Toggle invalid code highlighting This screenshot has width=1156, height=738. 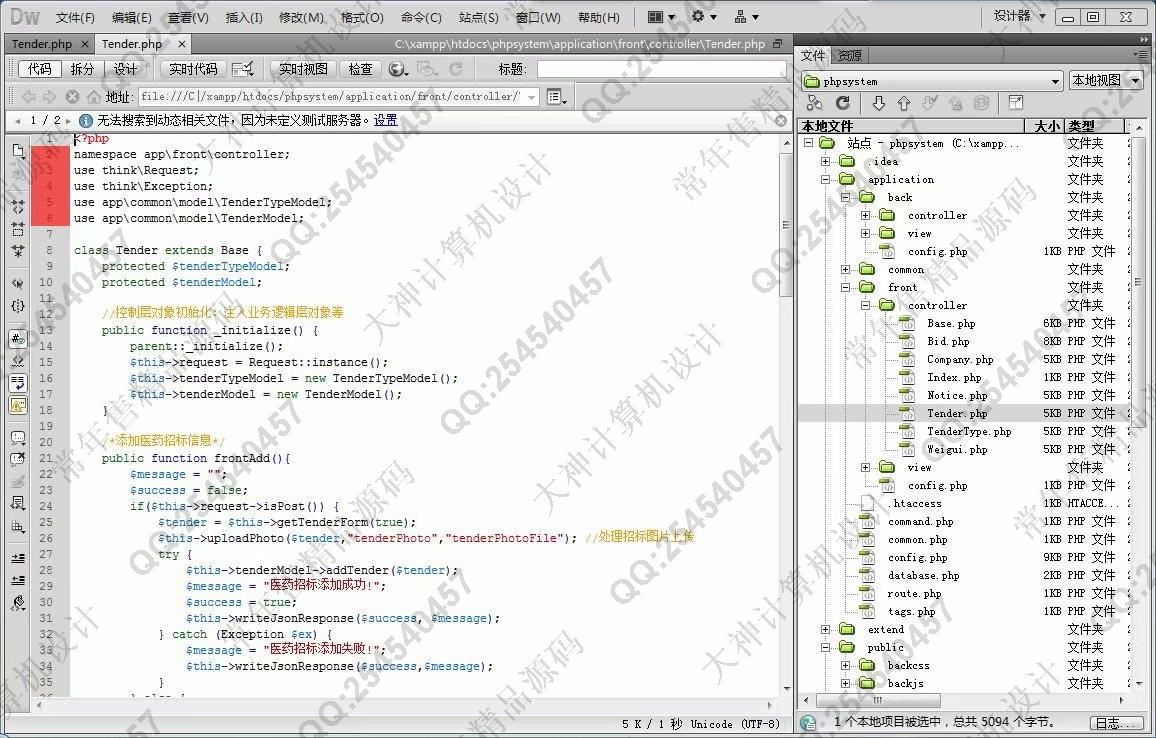tap(18, 361)
